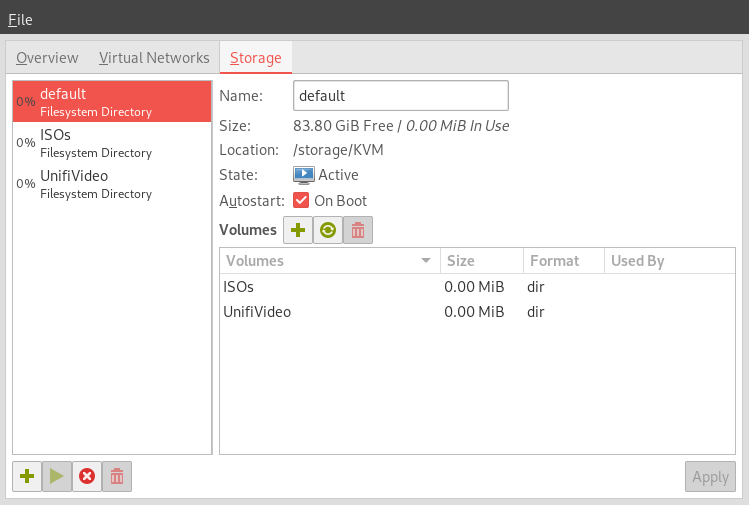
Task: Click the pool Name input field
Action: click(401, 96)
